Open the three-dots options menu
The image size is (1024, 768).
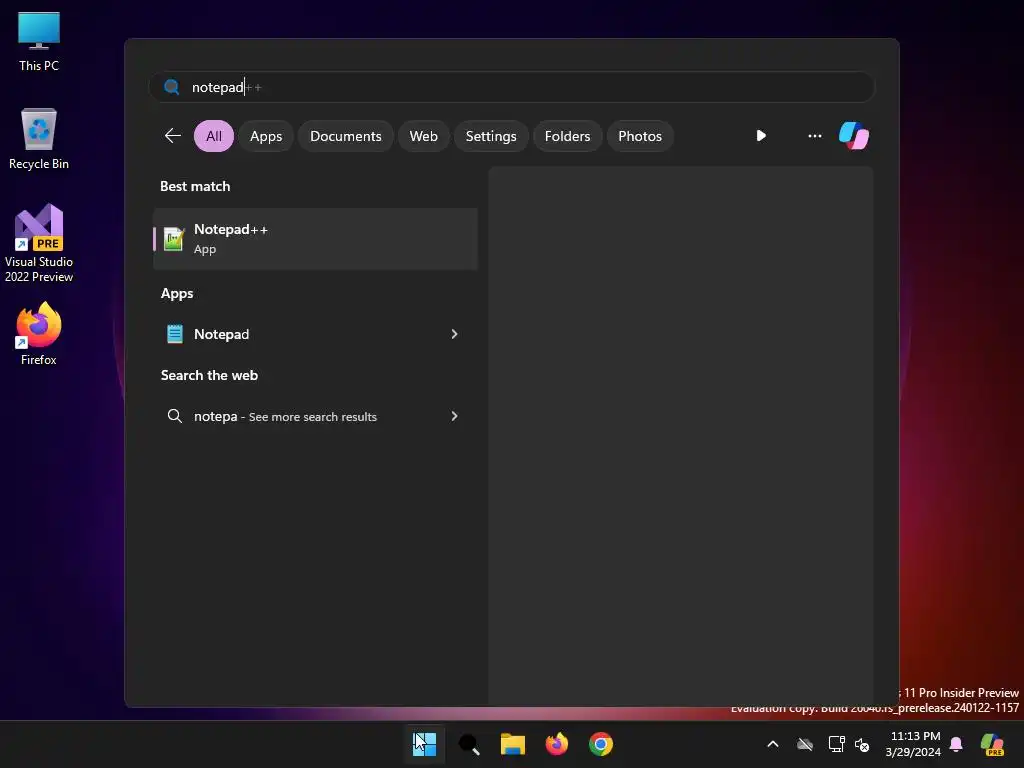(814, 136)
